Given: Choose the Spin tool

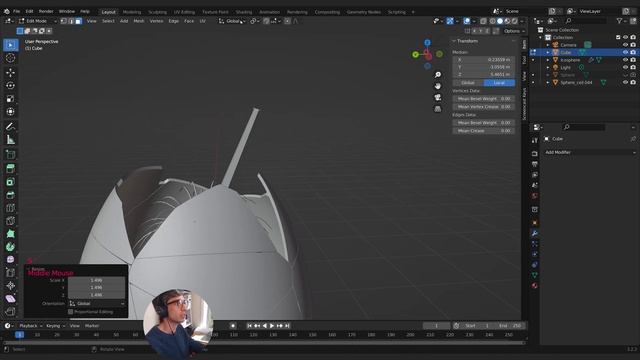Looking at the screenshot, I should pyautogui.click(x=11, y=247).
